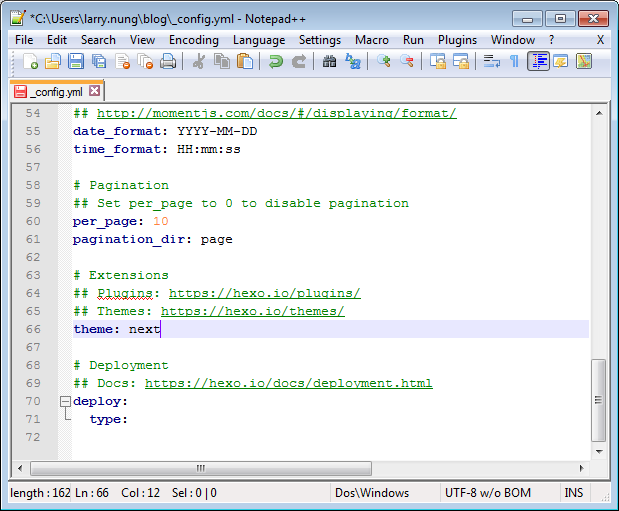Close the _config.yml tab
The height and width of the screenshot is (511, 619).
94,91
